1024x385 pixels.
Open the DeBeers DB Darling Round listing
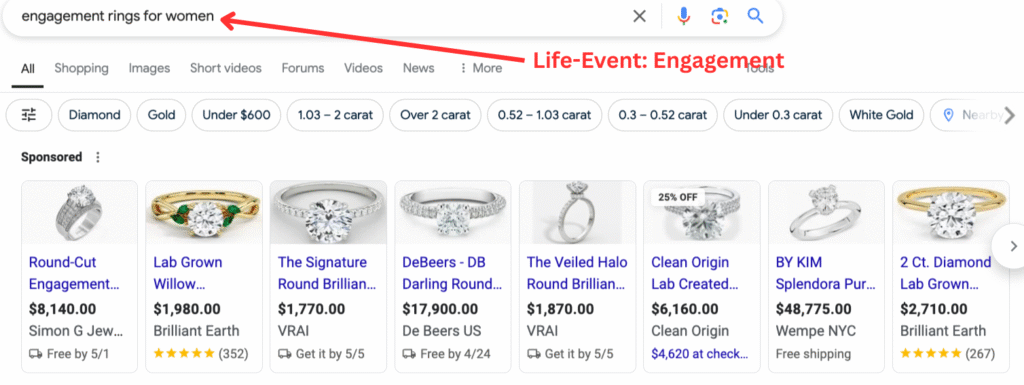tap(453, 273)
